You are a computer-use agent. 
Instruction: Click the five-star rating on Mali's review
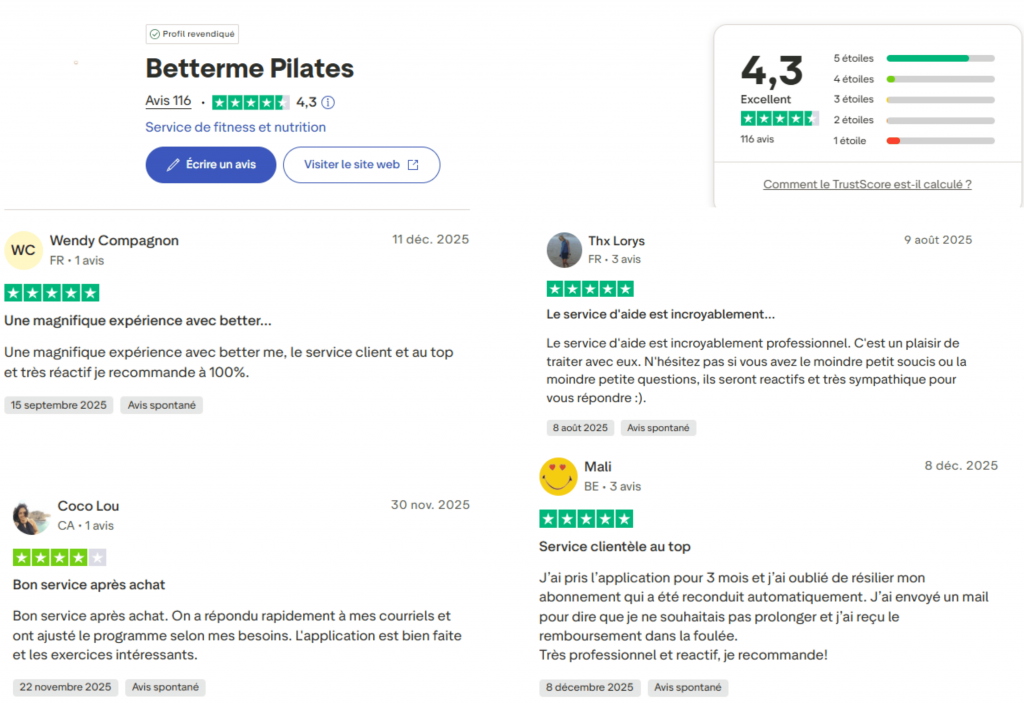point(586,518)
